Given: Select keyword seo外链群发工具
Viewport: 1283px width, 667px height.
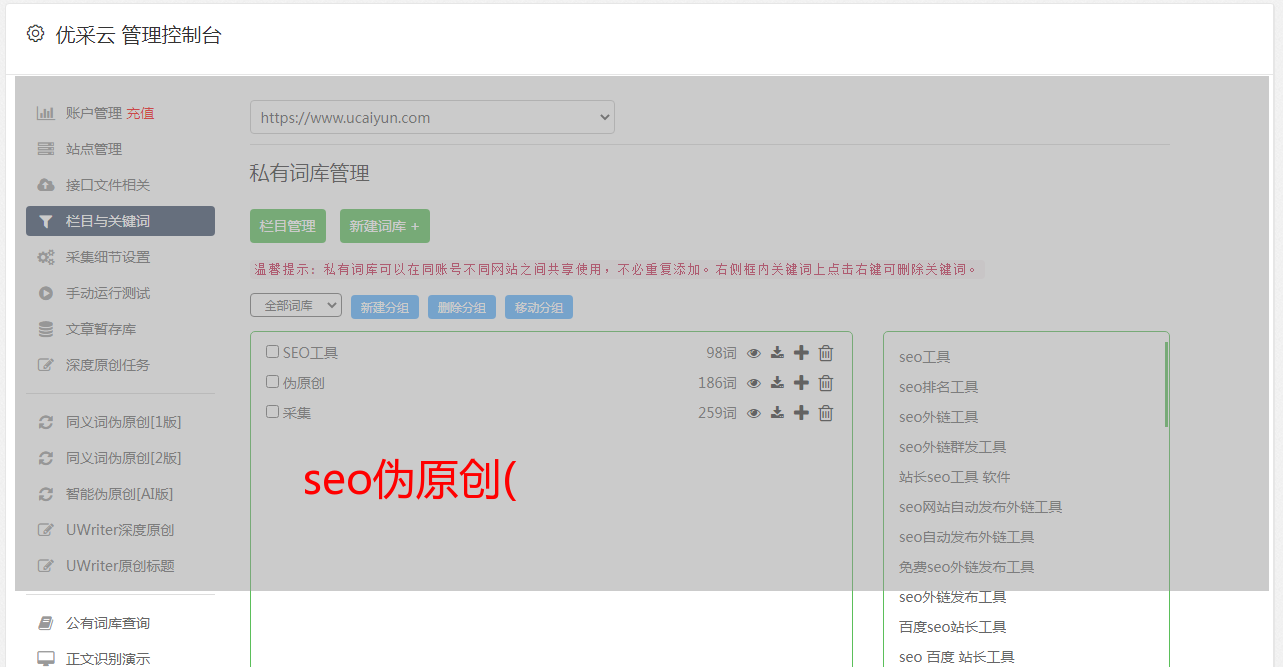Looking at the screenshot, I should tap(952, 447).
